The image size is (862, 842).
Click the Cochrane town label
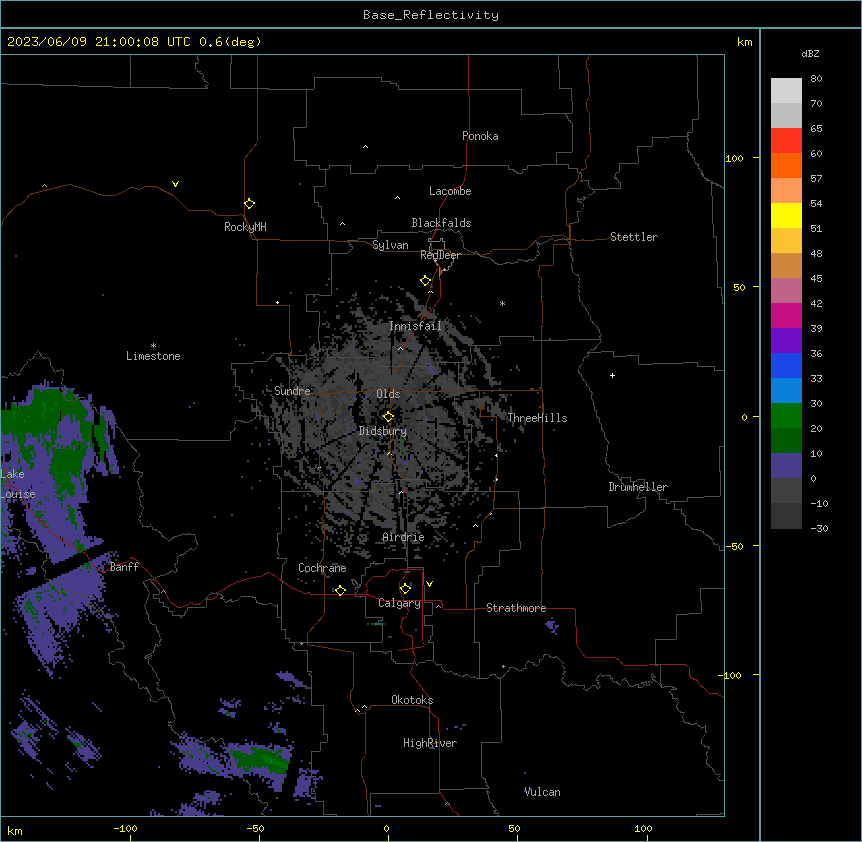pos(322,568)
